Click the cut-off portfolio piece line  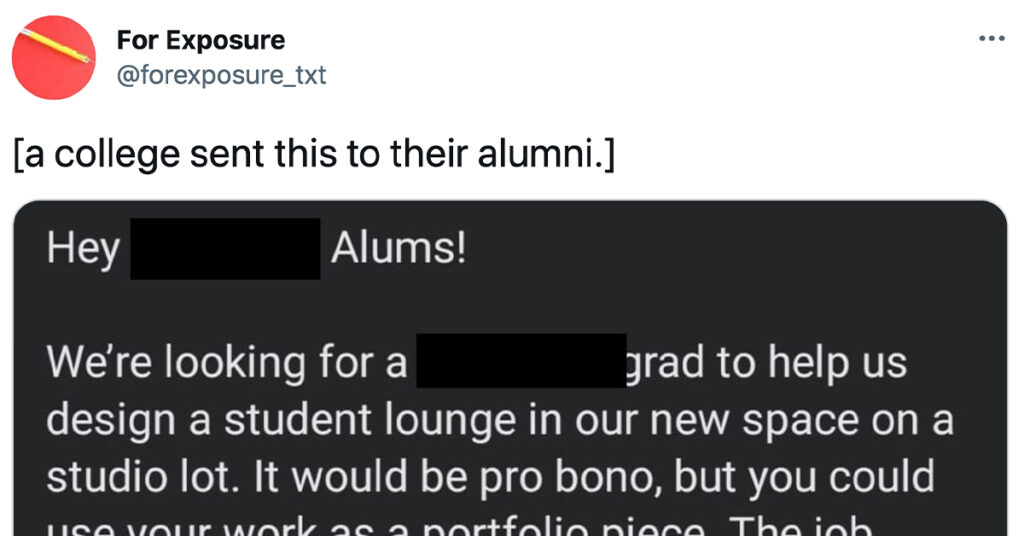click(460, 526)
